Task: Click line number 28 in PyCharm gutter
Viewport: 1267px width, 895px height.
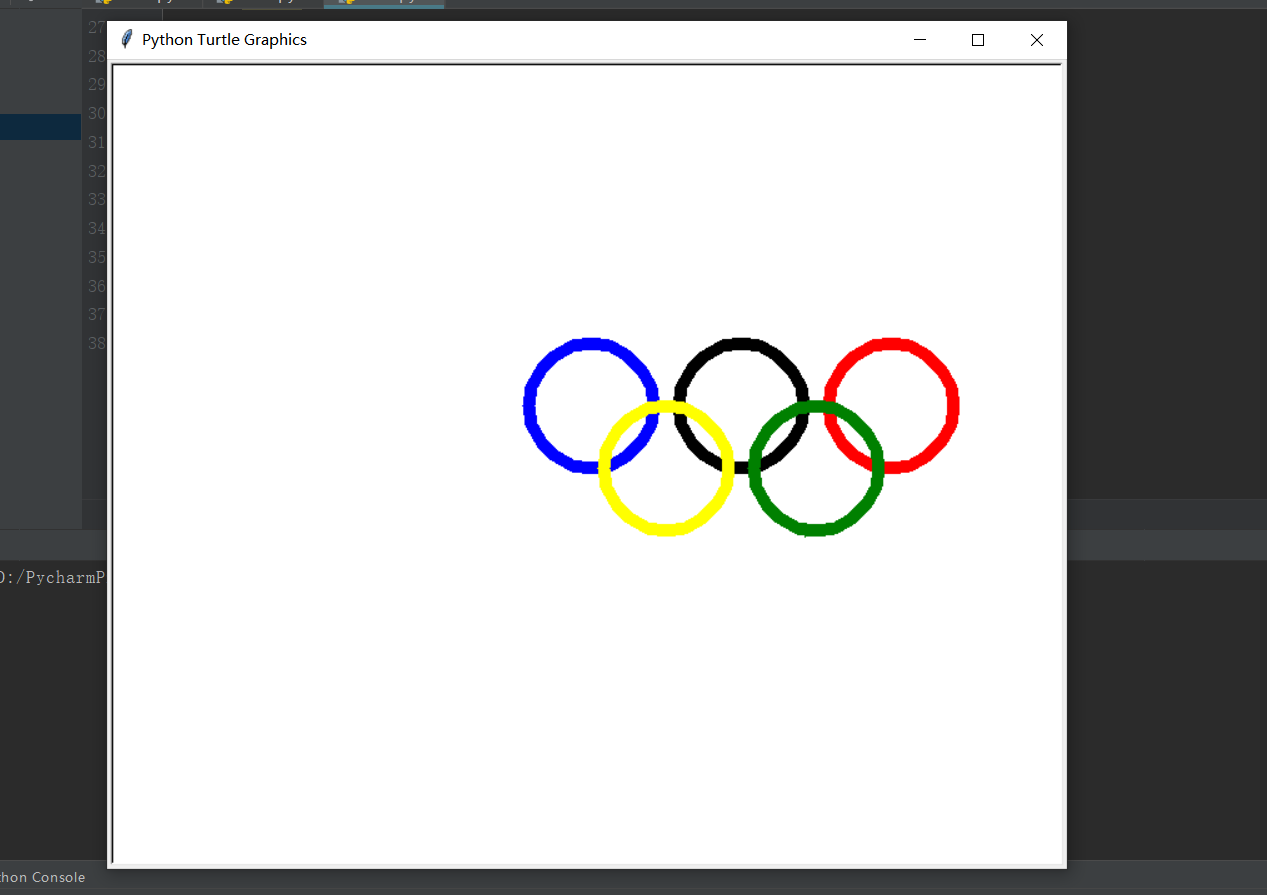Action: 97,56
